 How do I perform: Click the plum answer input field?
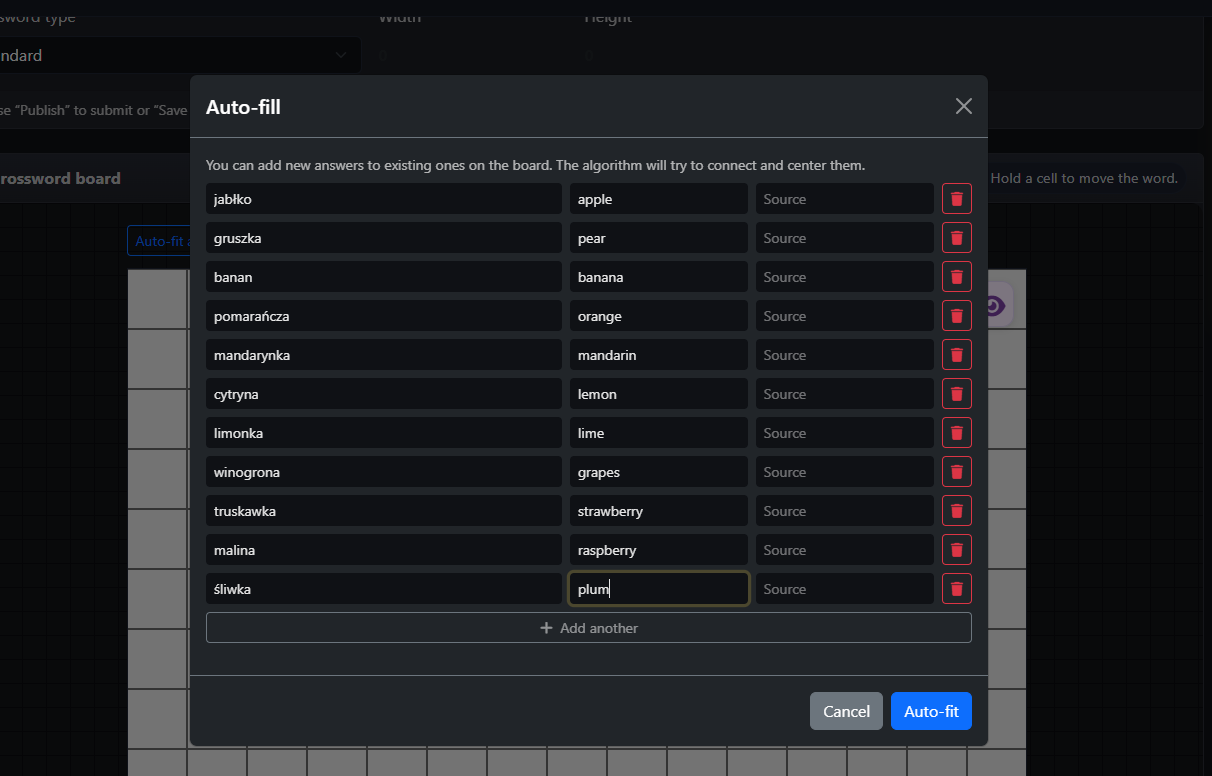[658, 588]
